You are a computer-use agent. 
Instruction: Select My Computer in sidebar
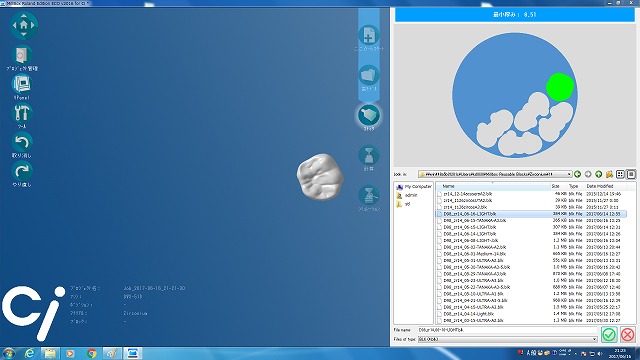[x=414, y=187]
